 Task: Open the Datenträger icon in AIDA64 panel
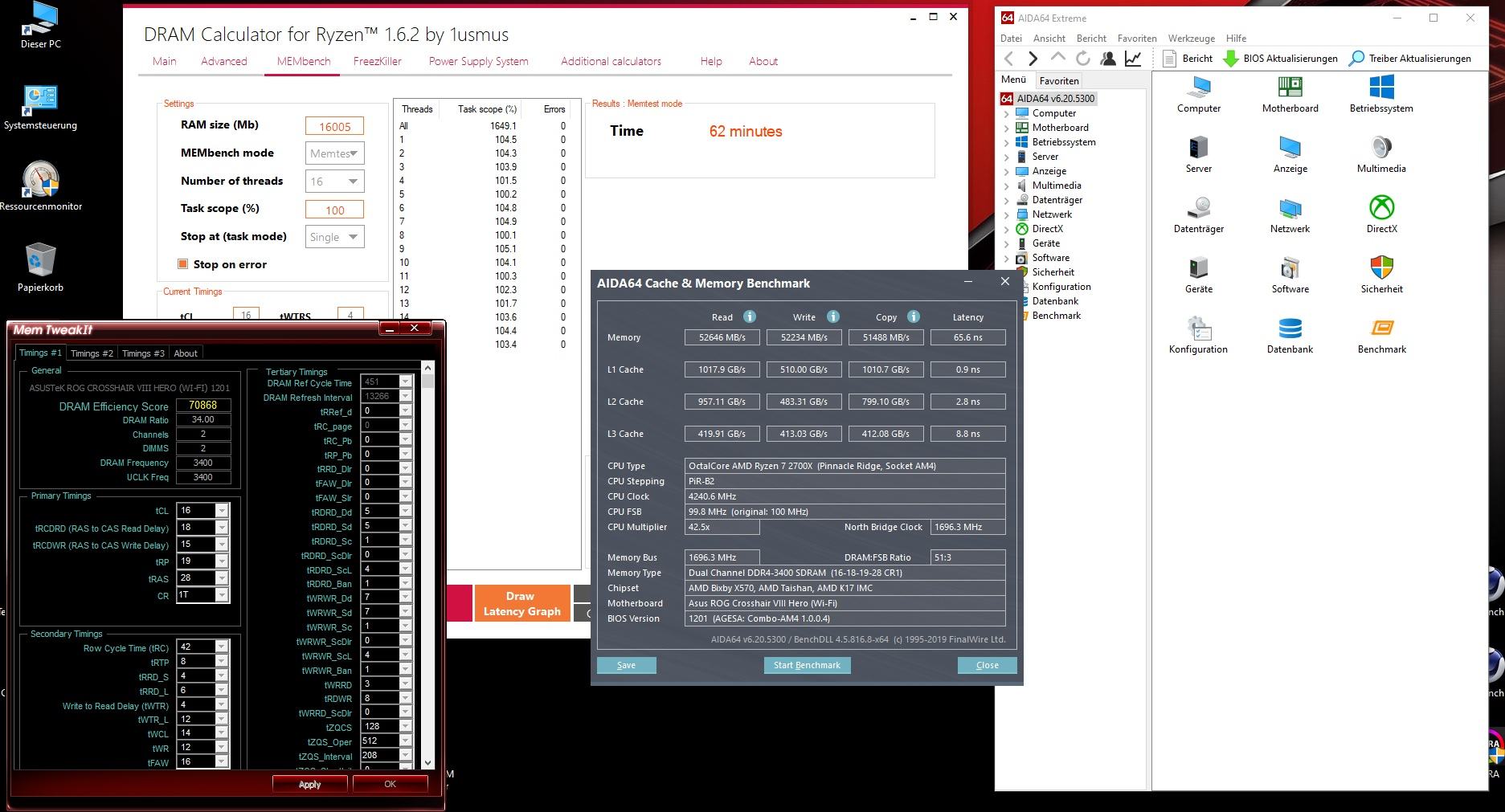tap(1198, 215)
